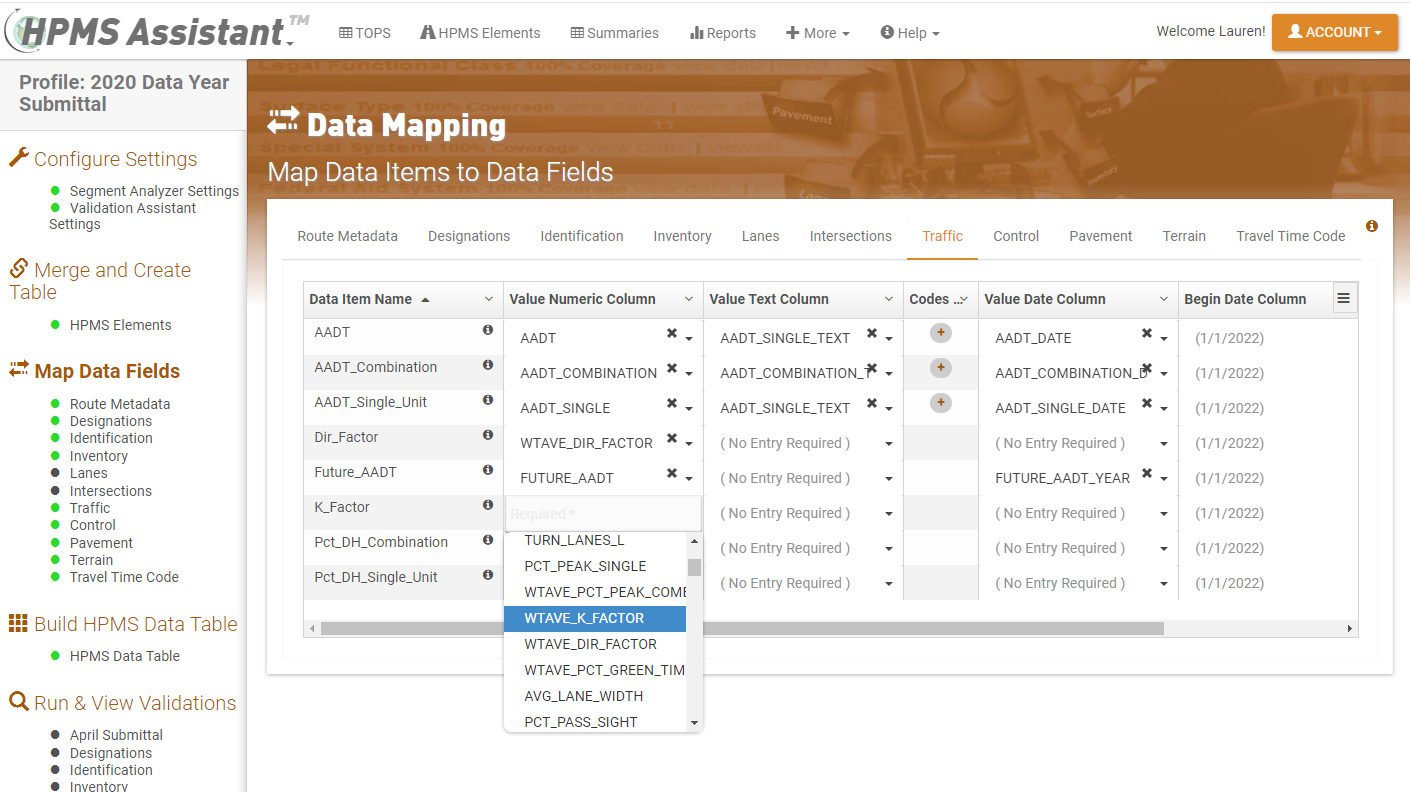Image resolution: width=1410 pixels, height=792 pixels.
Task: Add codes for the AADT row
Action: point(940,333)
